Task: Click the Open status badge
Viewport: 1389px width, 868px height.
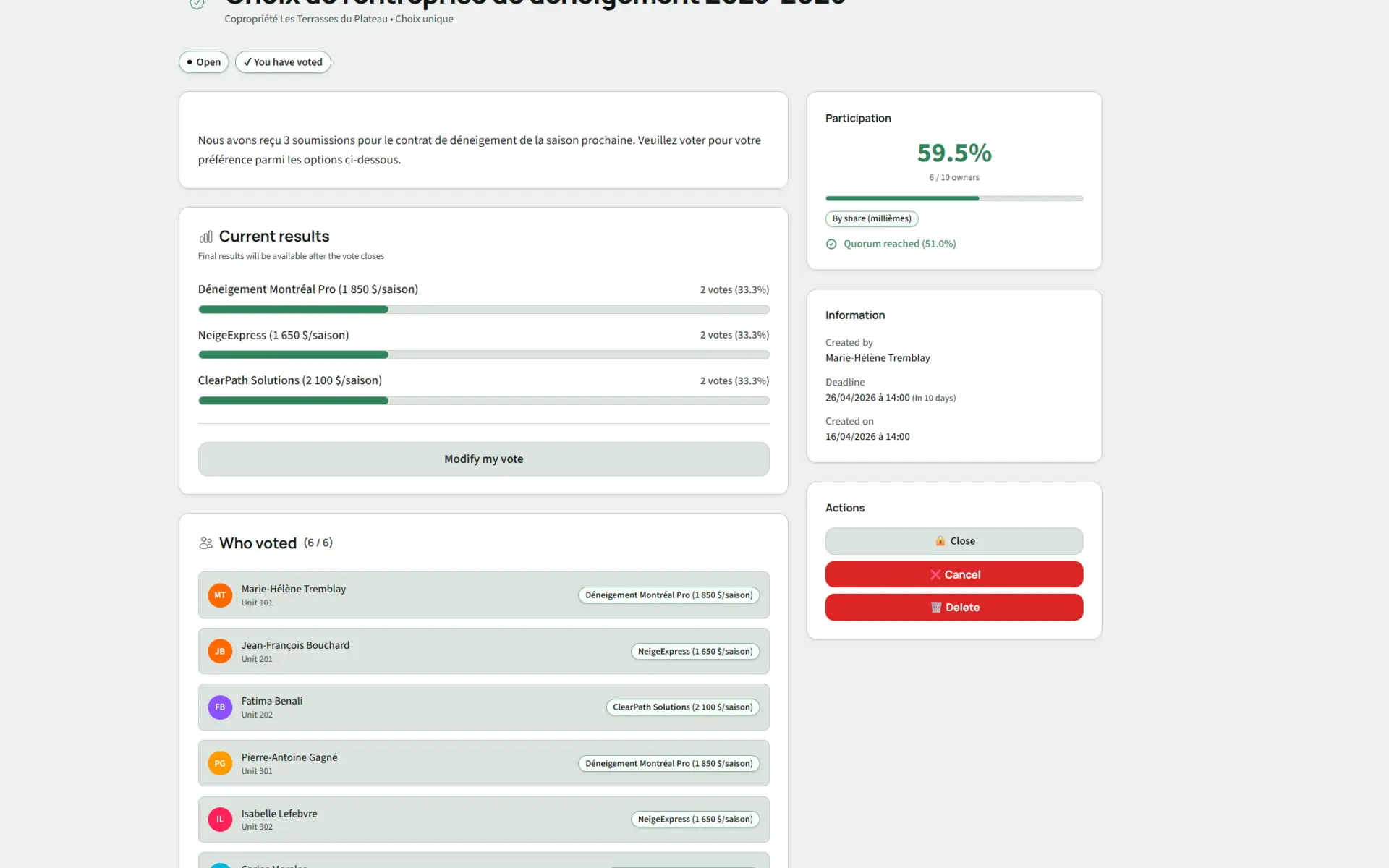Action: click(203, 62)
